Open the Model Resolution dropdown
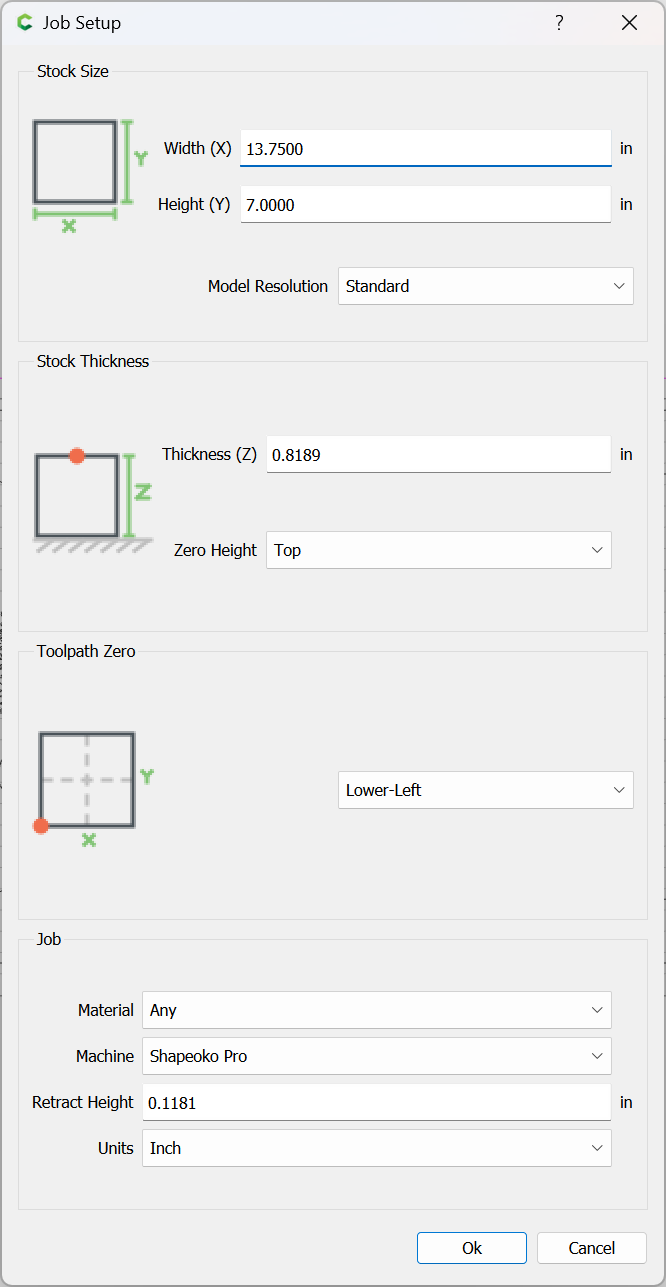 point(485,286)
